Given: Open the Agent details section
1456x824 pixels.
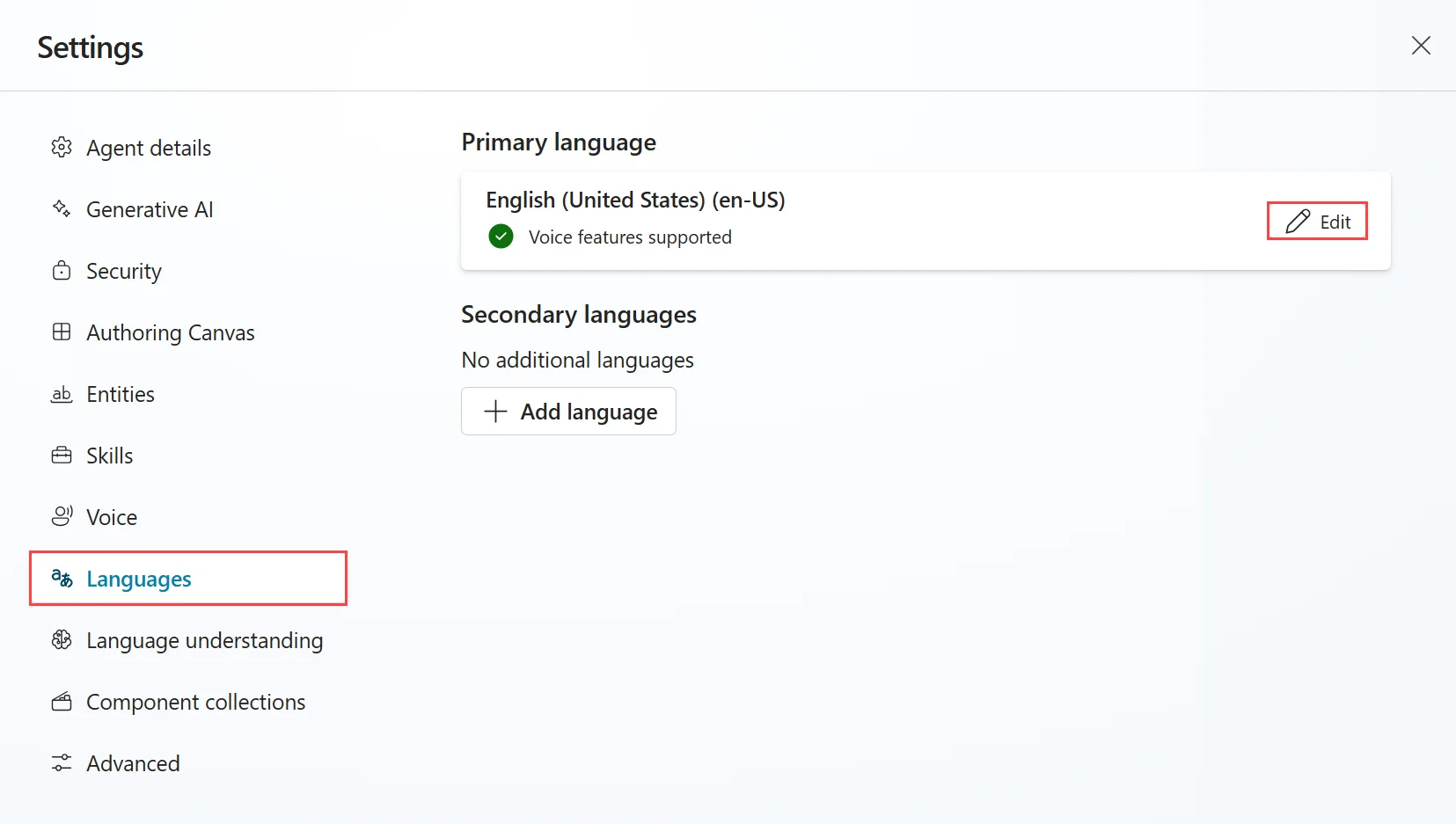Looking at the screenshot, I should [x=148, y=147].
